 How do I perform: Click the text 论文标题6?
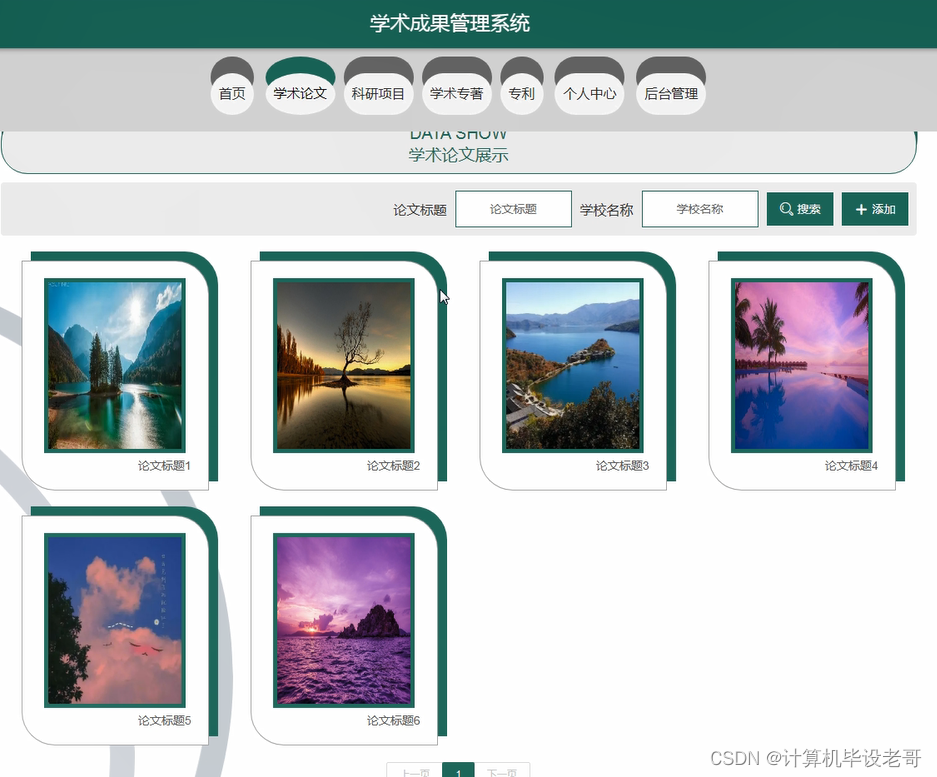tap(393, 721)
